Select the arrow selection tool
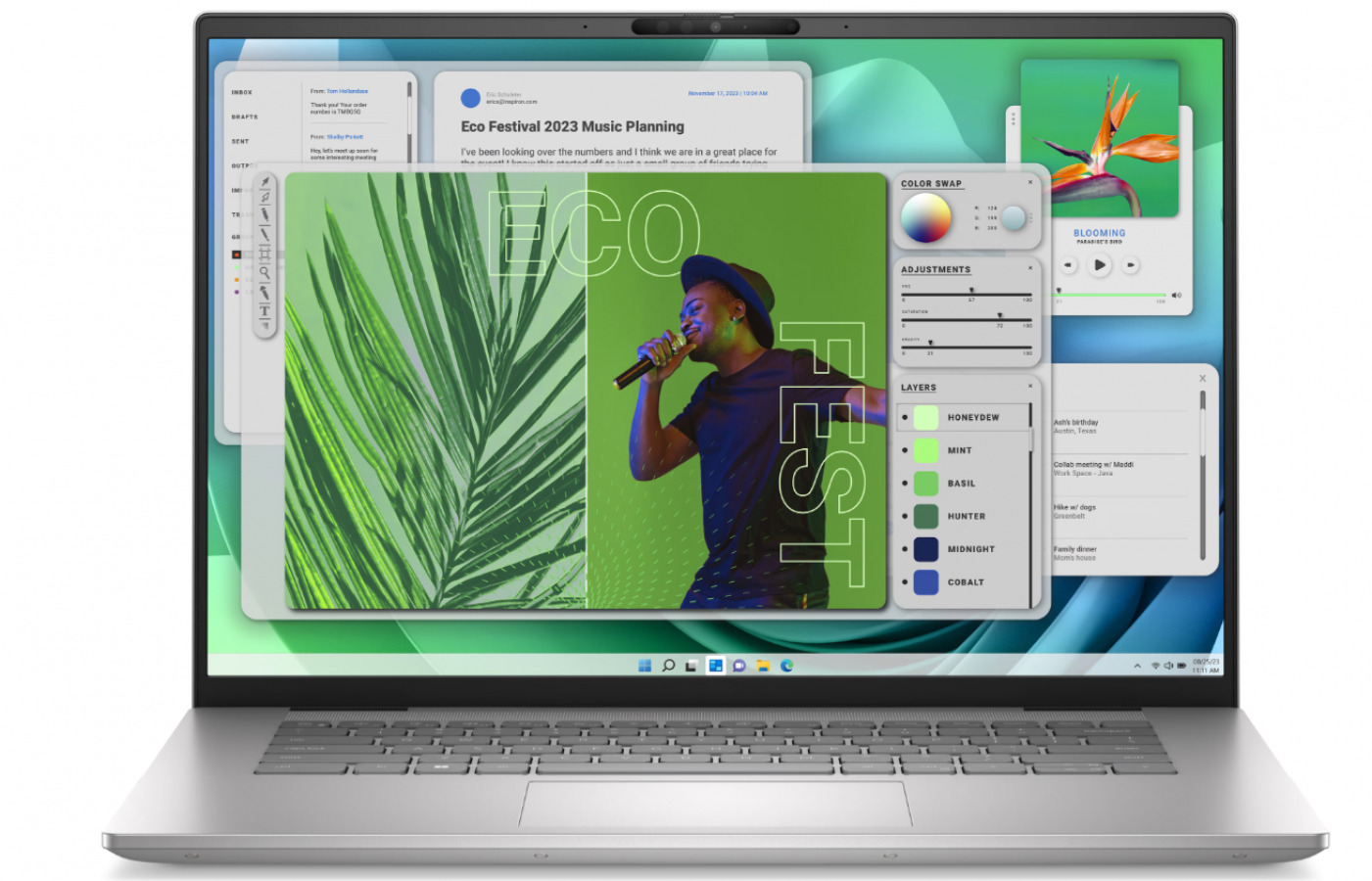This screenshot has height=881, width=1372. point(264,182)
